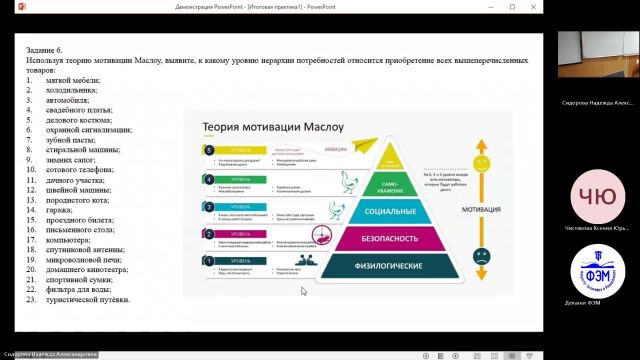Click the СОЦИАЛЬНЫЕ pyramid level
This screenshot has height=360, width=640.
[390, 211]
